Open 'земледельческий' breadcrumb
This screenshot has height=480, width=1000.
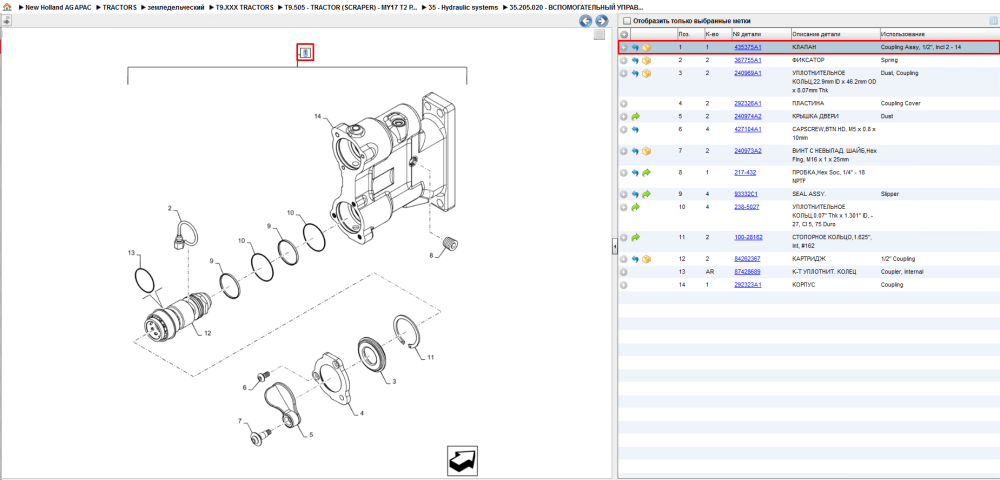coord(176,7)
